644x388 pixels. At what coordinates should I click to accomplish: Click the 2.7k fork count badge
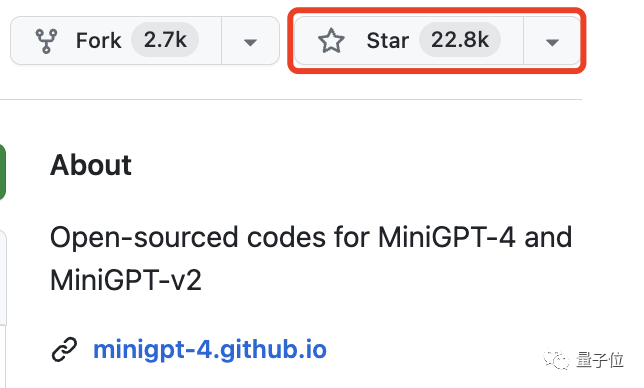point(165,40)
